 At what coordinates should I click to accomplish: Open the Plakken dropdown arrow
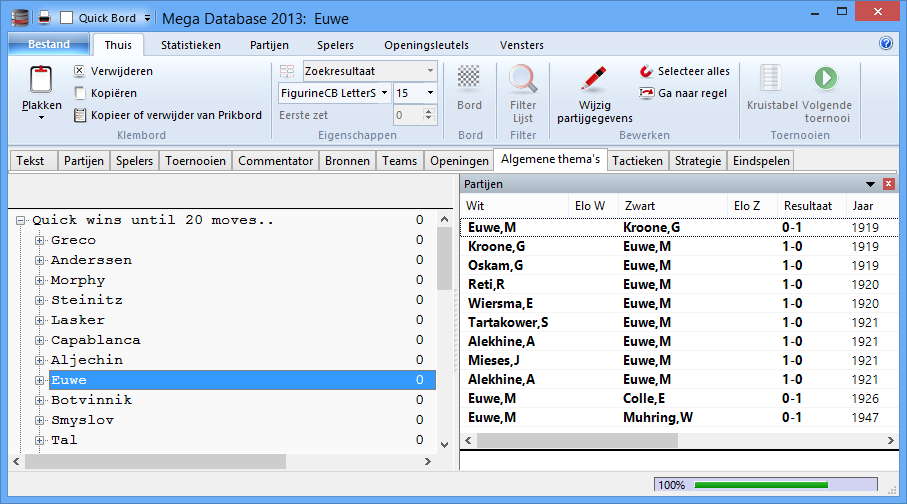click(41, 117)
